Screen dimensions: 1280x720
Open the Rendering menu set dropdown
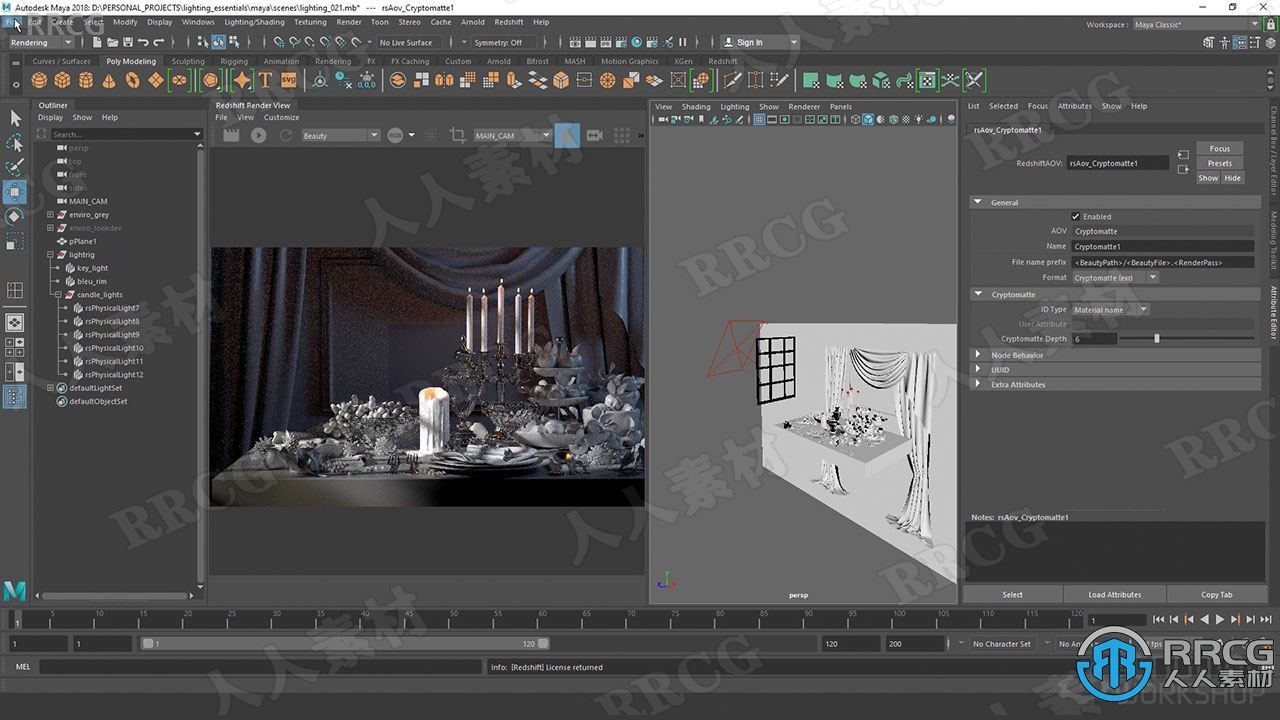41,42
